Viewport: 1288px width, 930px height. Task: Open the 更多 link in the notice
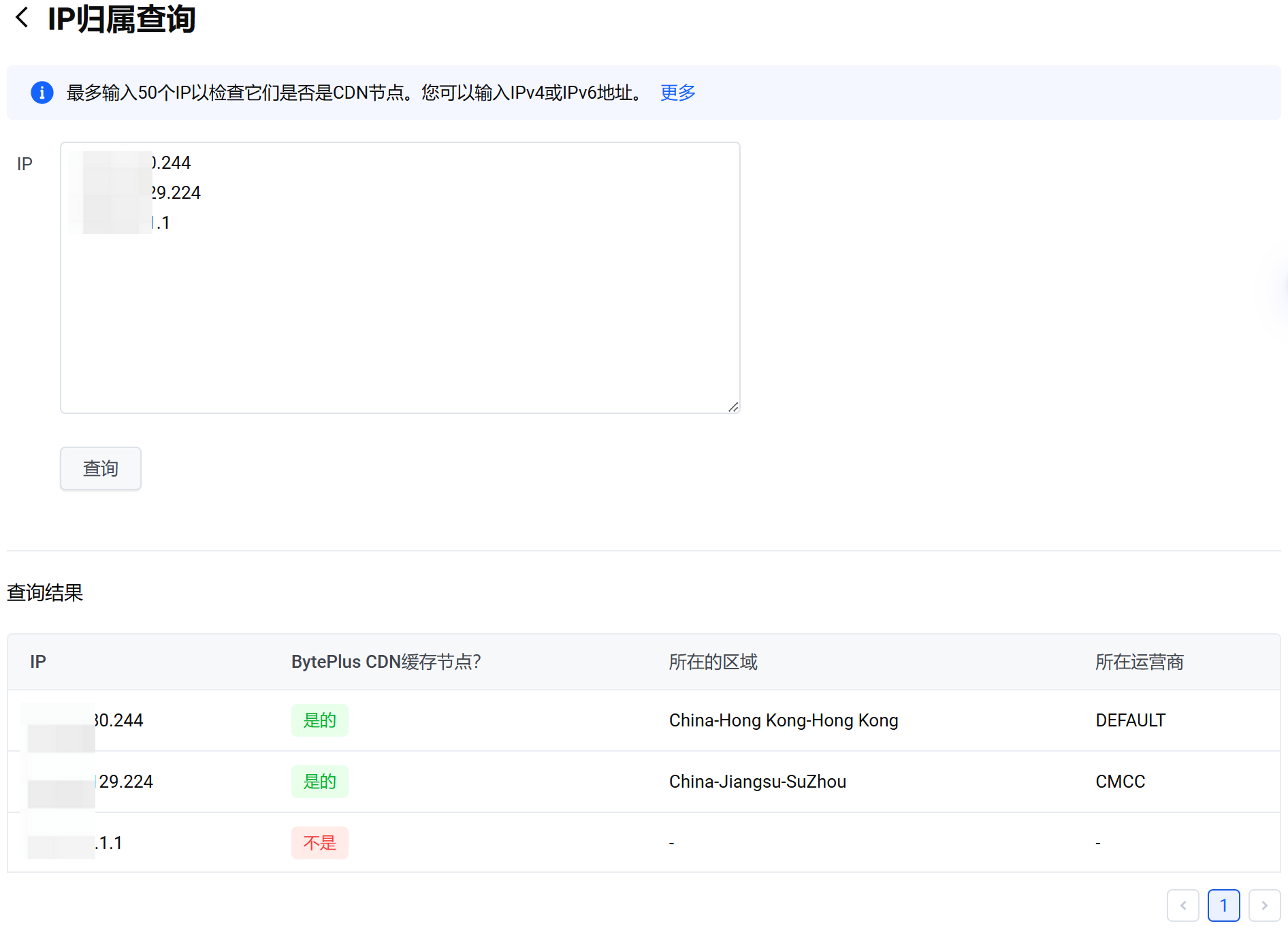[x=677, y=93]
